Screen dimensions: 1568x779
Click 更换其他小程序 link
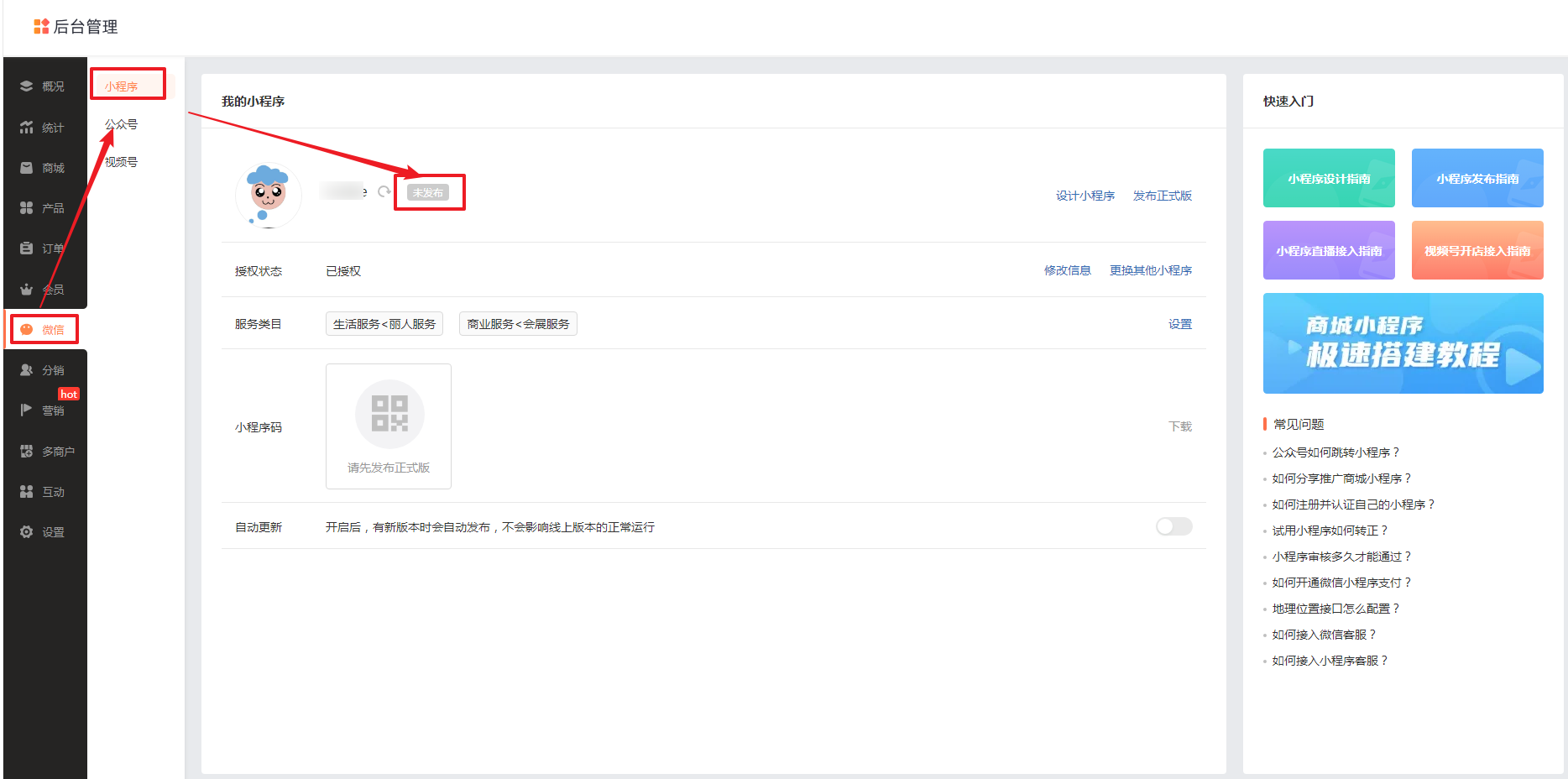1150,270
